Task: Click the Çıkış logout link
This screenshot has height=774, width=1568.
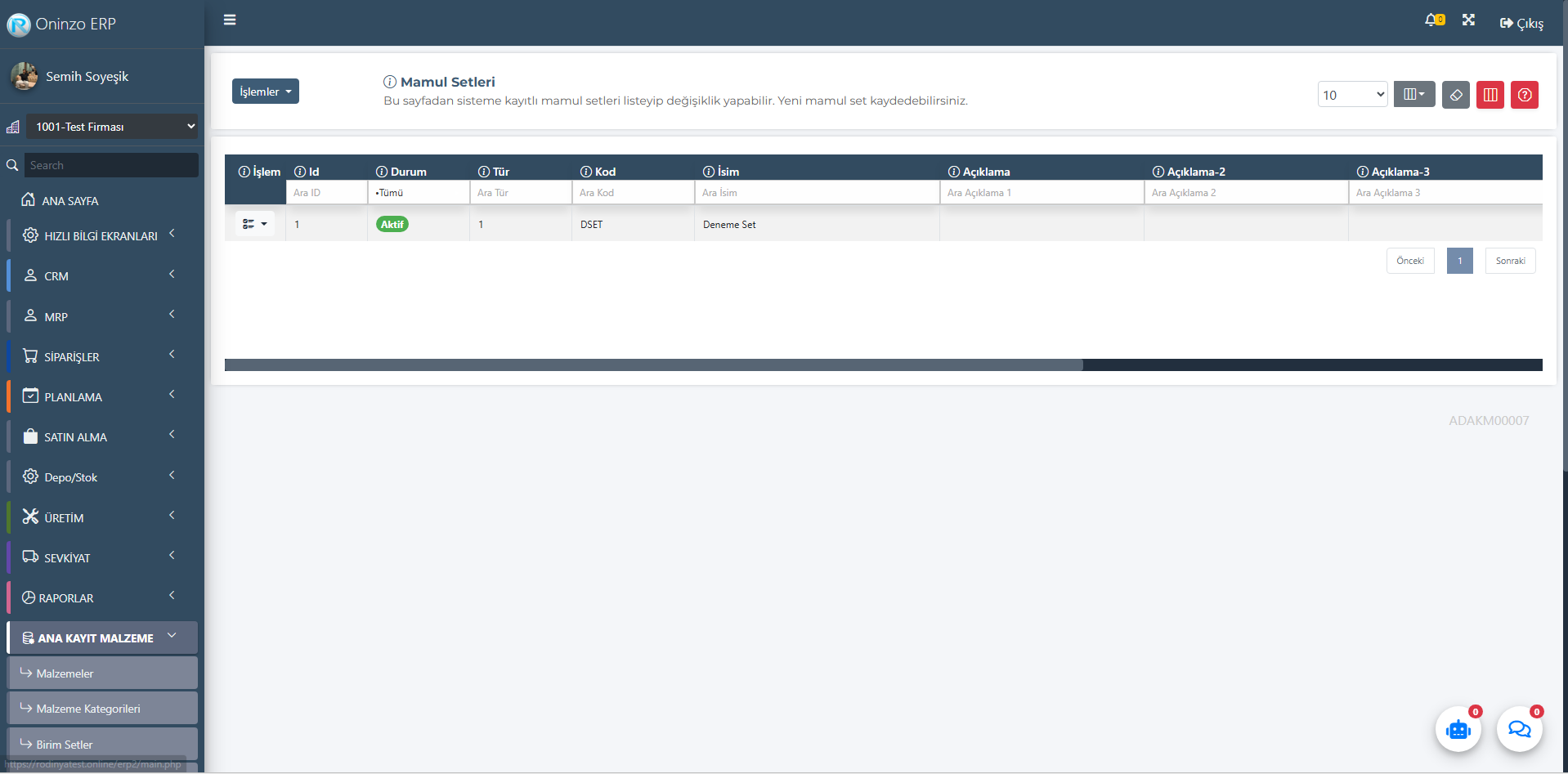Action: click(x=1521, y=24)
